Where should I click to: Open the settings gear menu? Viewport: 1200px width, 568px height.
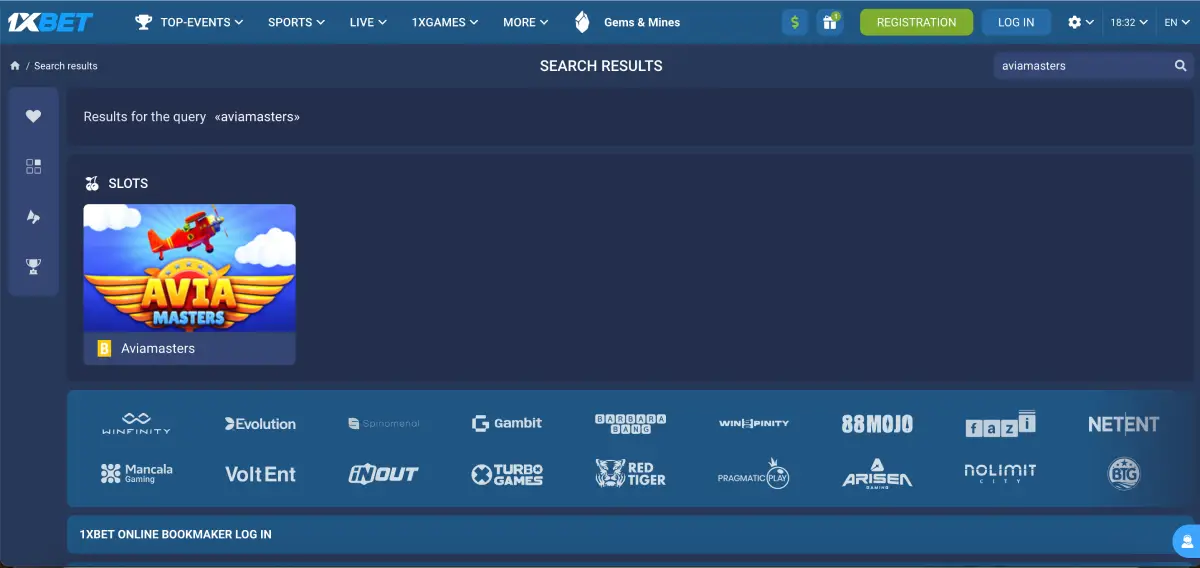coord(1080,22)
